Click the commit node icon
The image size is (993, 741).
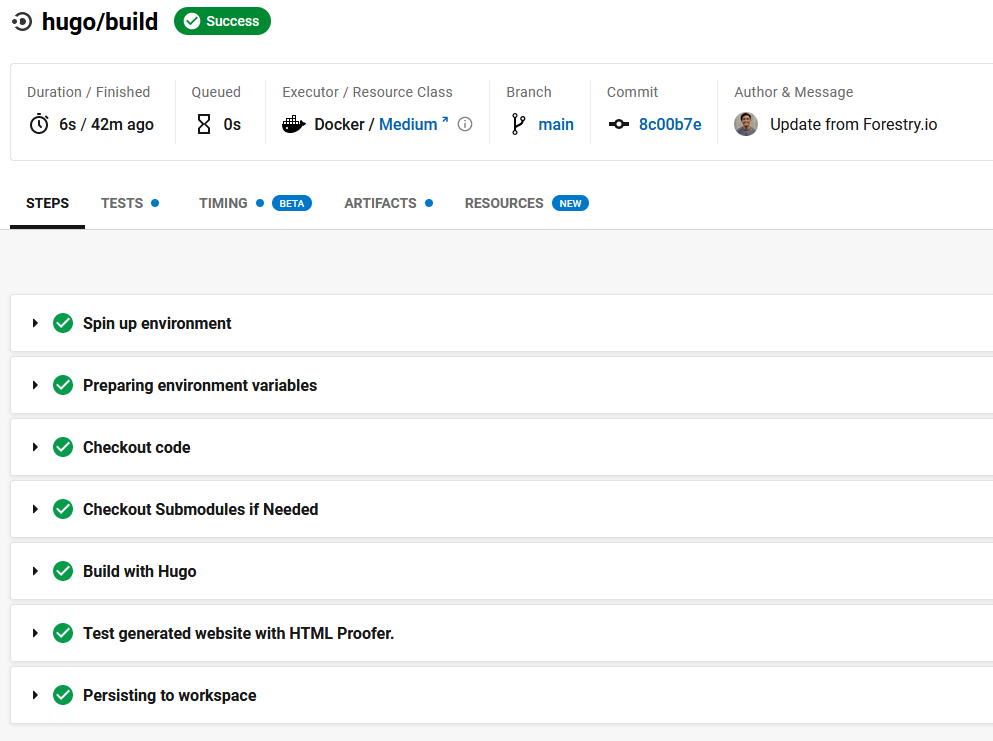click(x=619, y=124)
